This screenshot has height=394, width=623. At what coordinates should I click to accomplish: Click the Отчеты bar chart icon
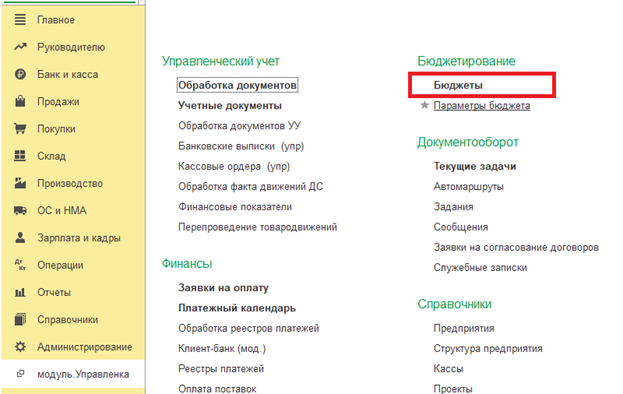(x=20, y=292)
